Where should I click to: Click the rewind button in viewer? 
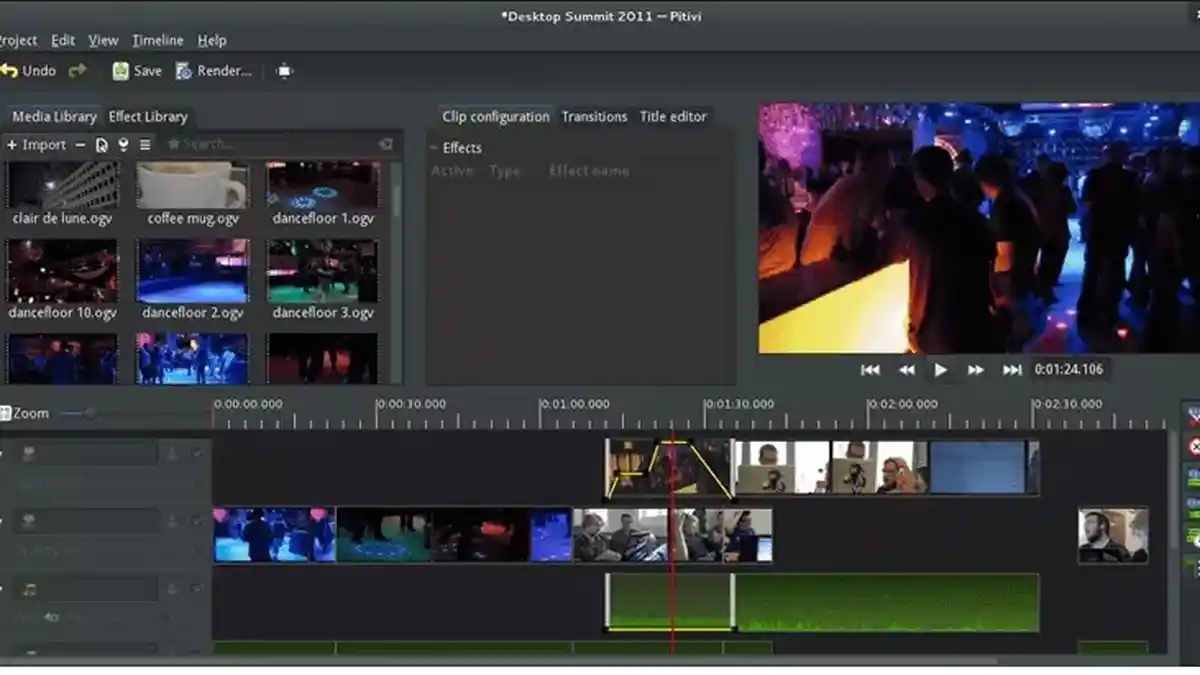[906, 370]
